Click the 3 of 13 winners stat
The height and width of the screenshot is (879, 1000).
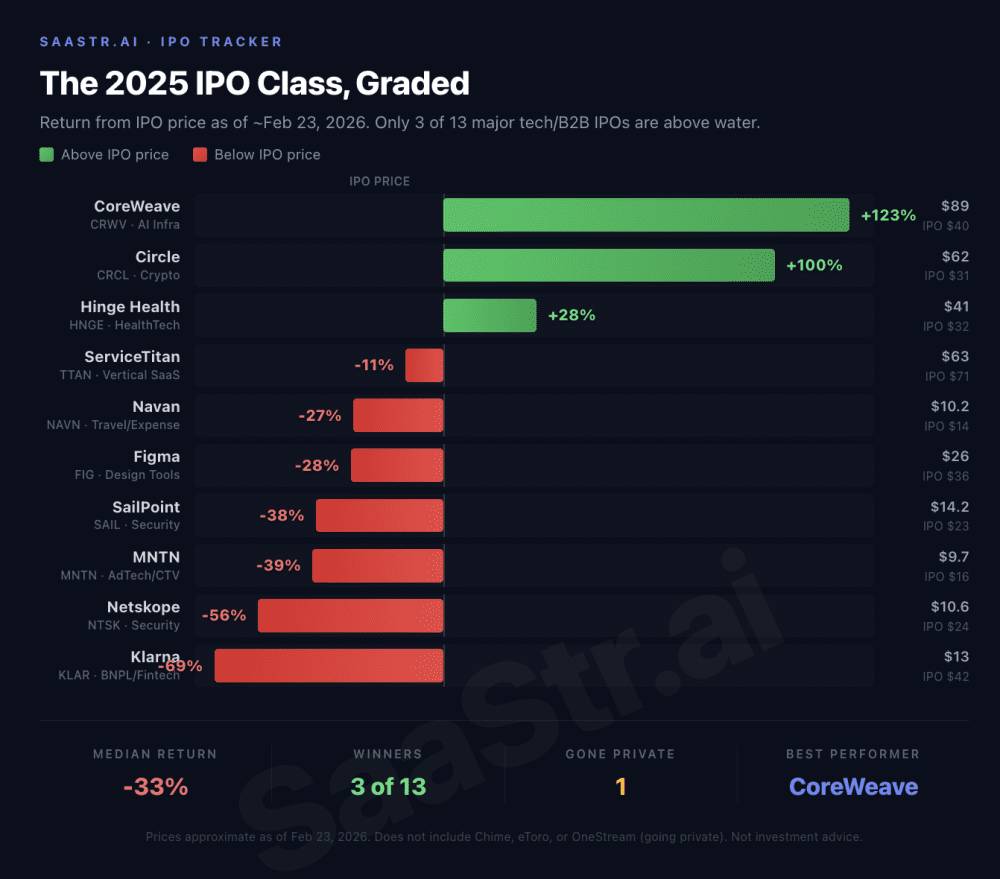(x=388, y=787)
